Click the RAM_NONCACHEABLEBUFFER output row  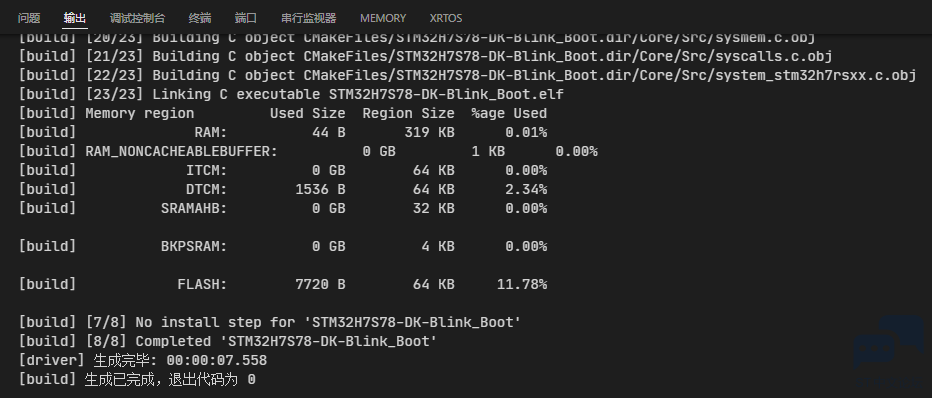click(307, 151)
